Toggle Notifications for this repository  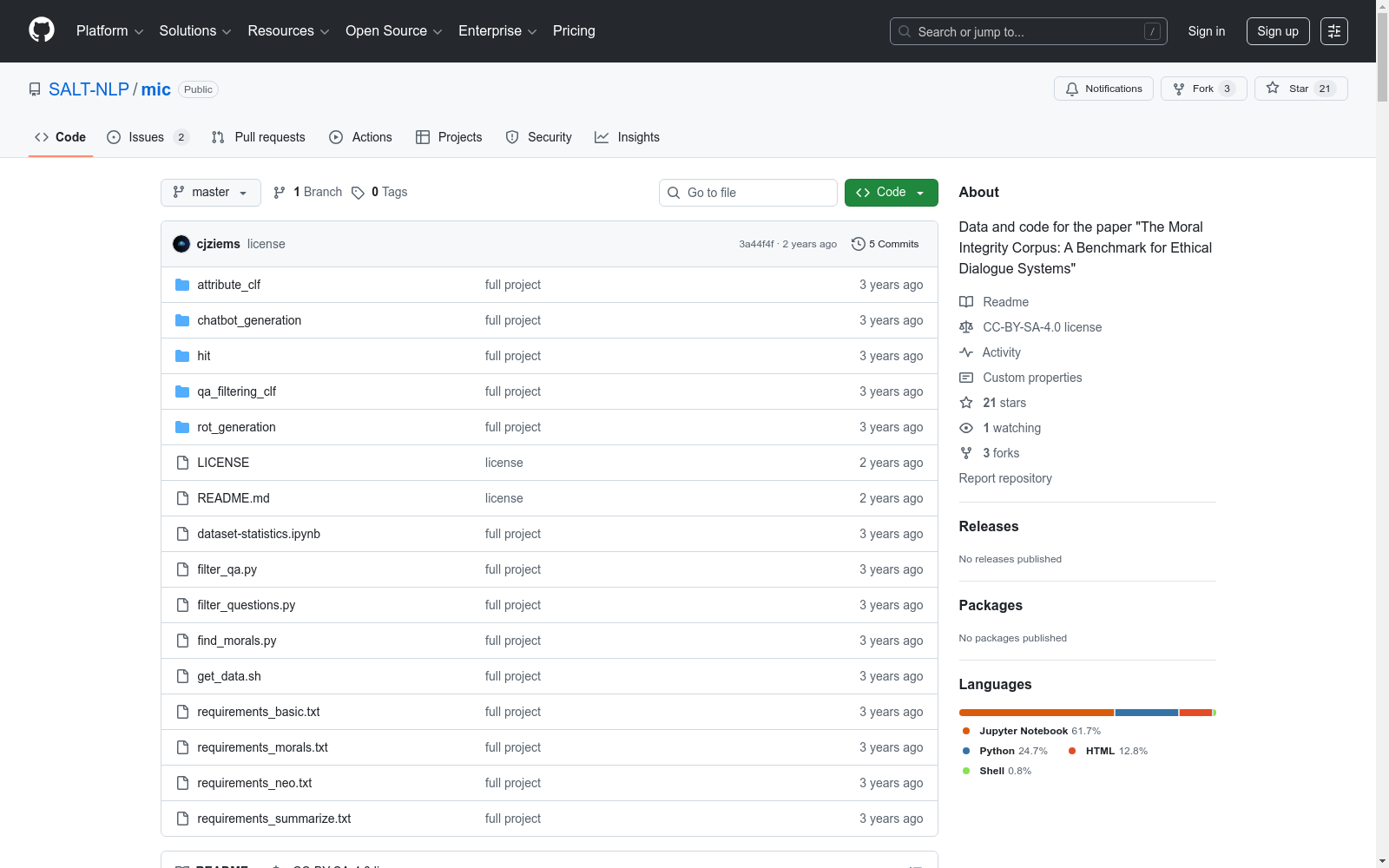pos(1103,89)
